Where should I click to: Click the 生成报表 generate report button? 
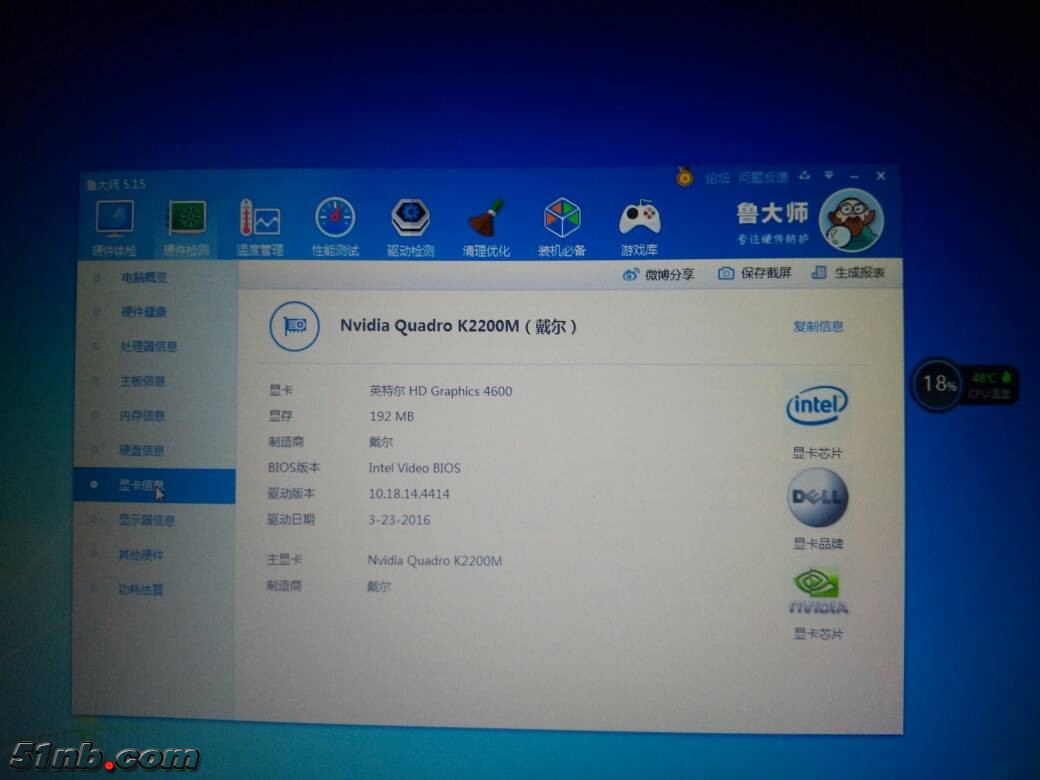click(x=848, y=273)
